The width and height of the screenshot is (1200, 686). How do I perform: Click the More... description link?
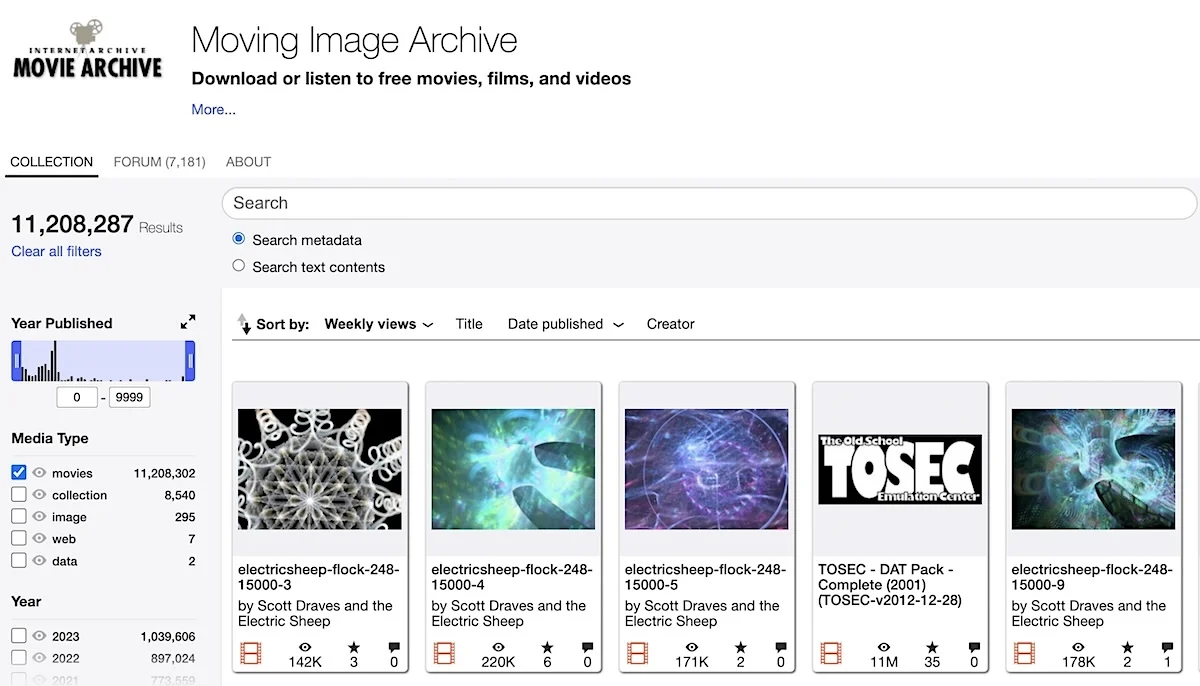click(214, 110)
